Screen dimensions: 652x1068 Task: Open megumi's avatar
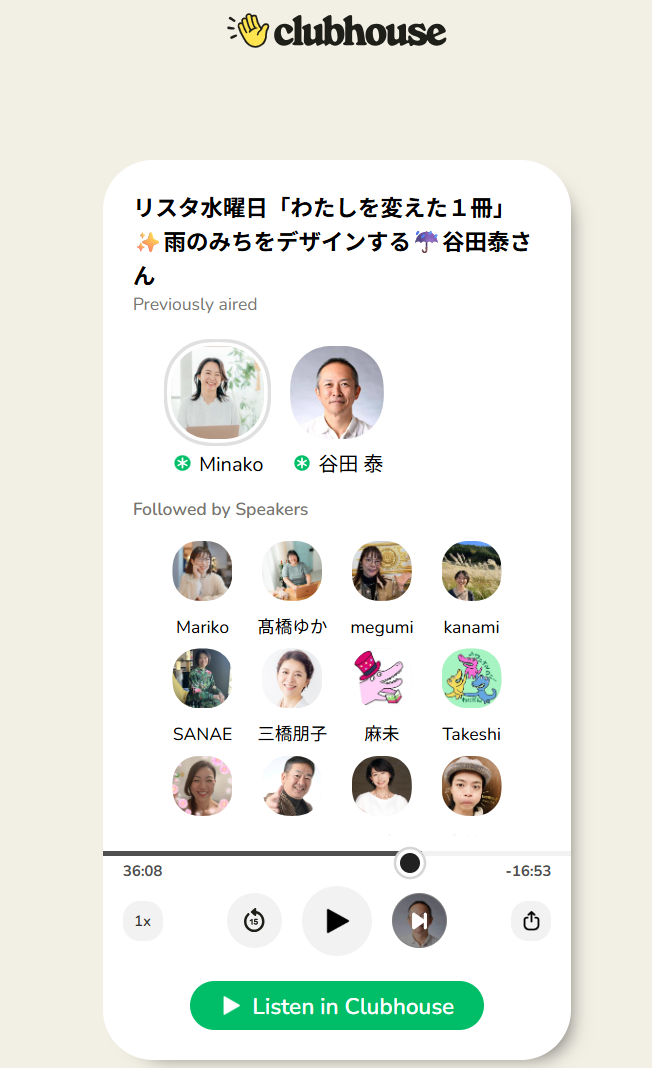click(382, 571)
